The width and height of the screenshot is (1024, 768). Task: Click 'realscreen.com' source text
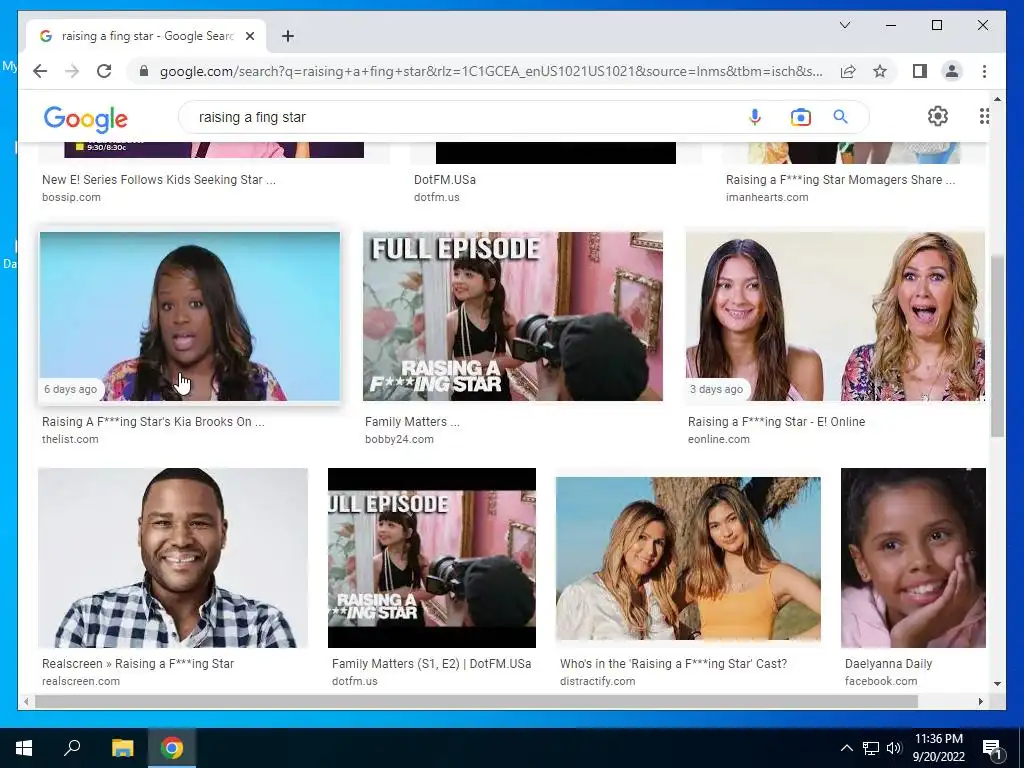[81, 680]
